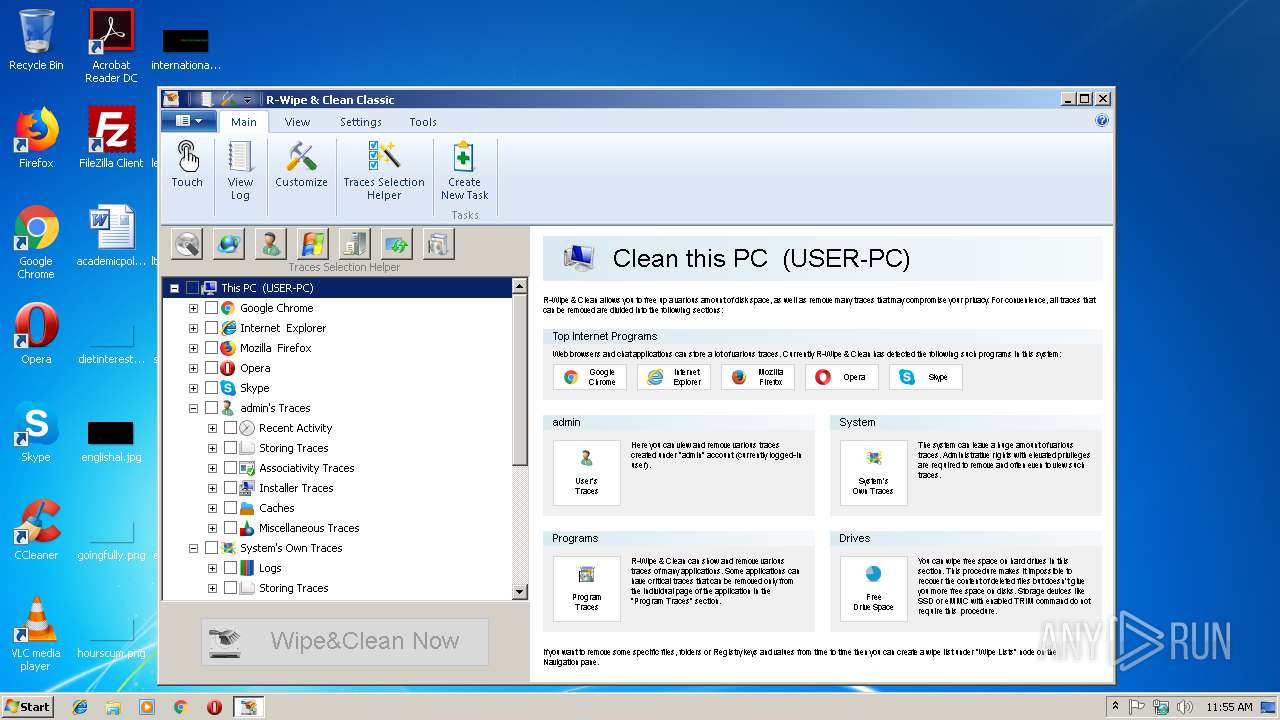Viewport: 1280px width, 720px height.
Task: Check the This PC (USER-PC) checkbox
Action: tap(192, 288)
